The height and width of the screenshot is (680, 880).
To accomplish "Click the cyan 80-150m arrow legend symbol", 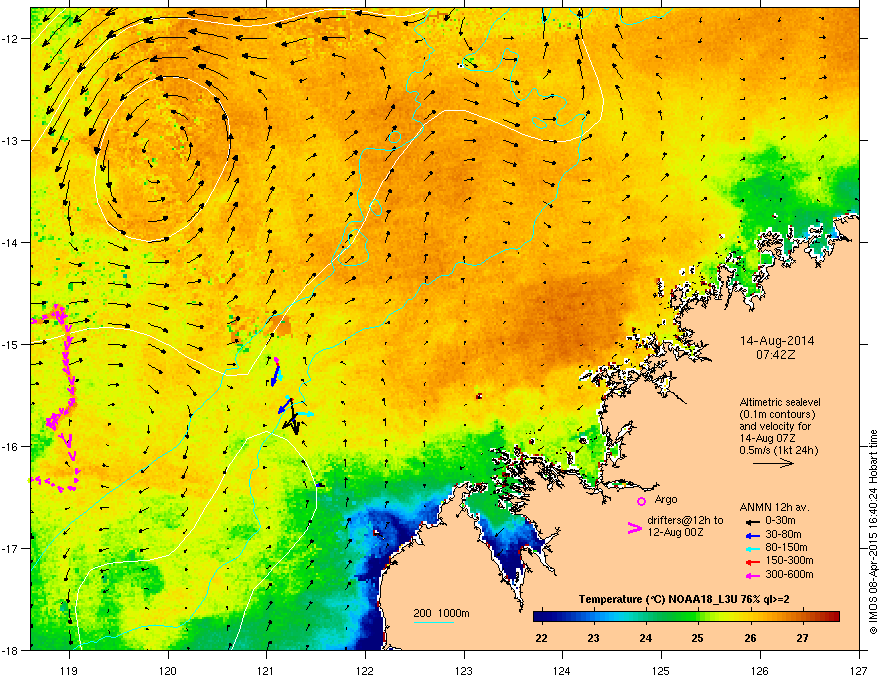I will pos(753,548).
